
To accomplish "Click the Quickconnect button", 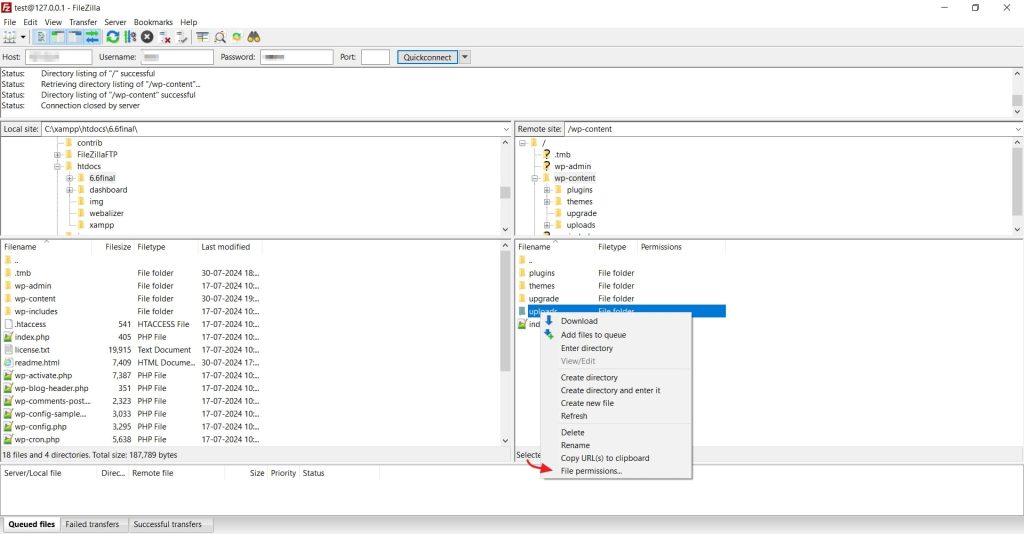I will pos(427,57).
